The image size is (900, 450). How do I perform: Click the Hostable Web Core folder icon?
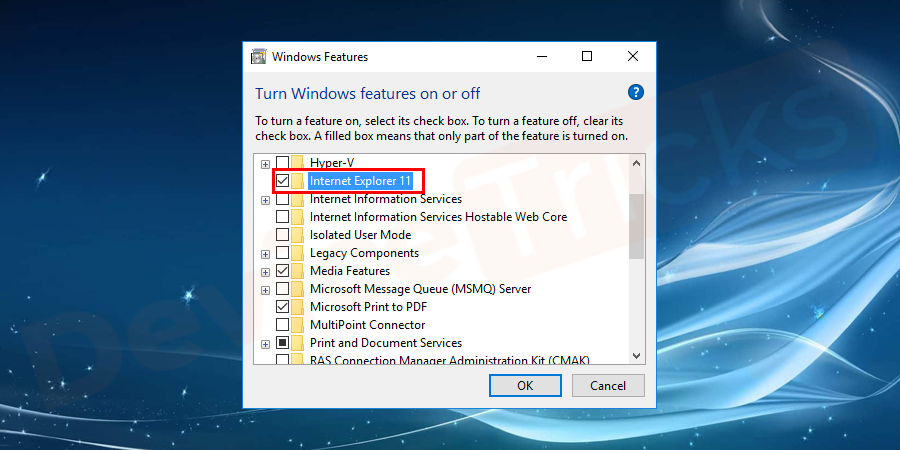(x=297, y=217)
